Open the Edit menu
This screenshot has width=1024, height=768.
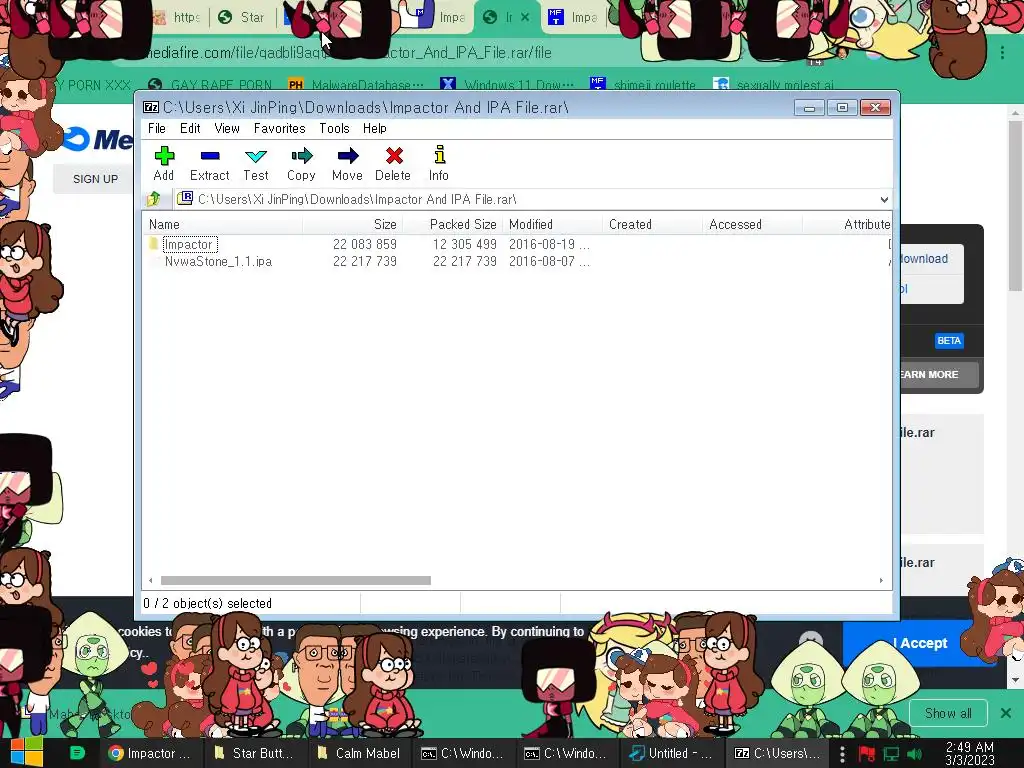[x=190, y=129]
